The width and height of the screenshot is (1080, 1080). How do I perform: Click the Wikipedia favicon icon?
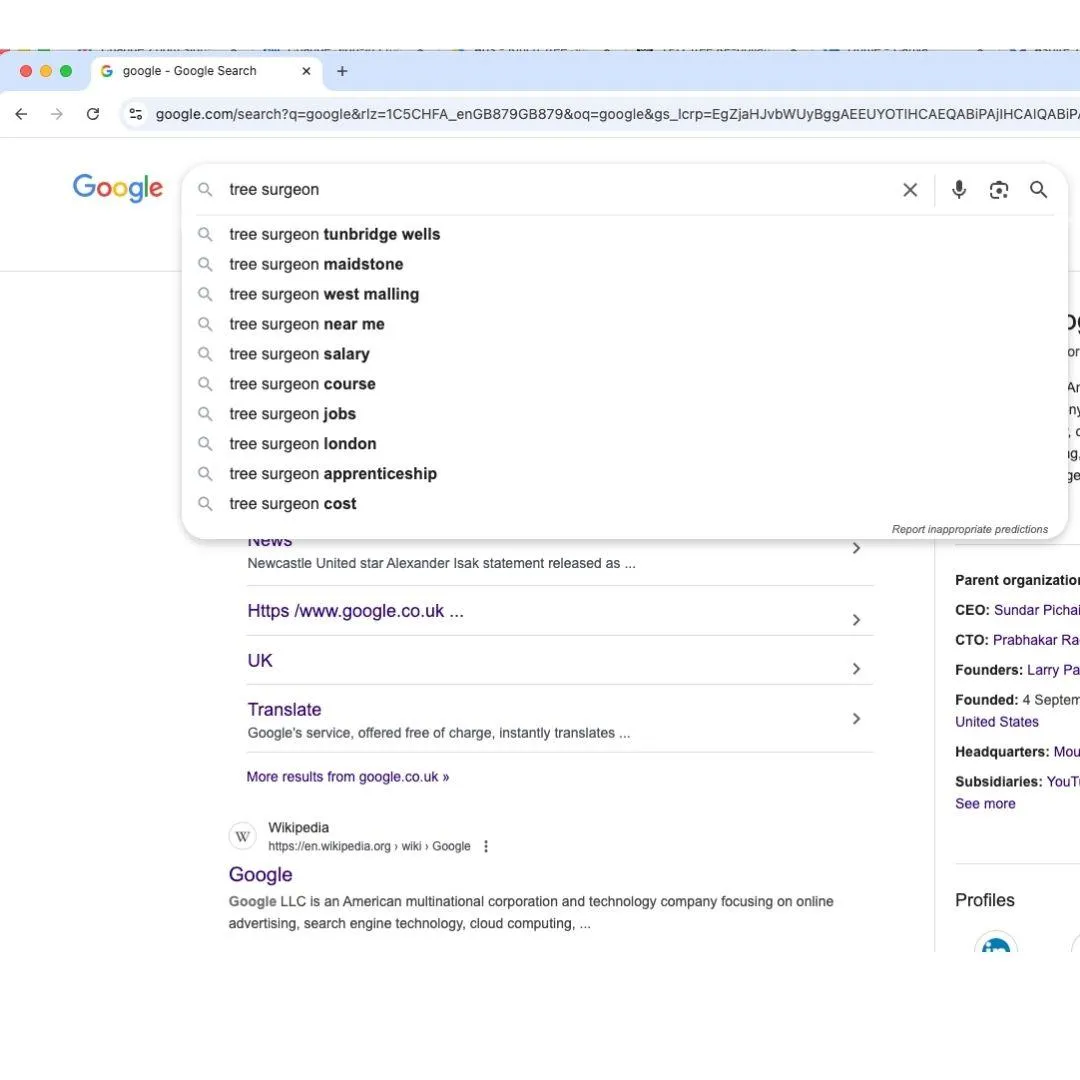pyautogui.click(x=242, y=836)
